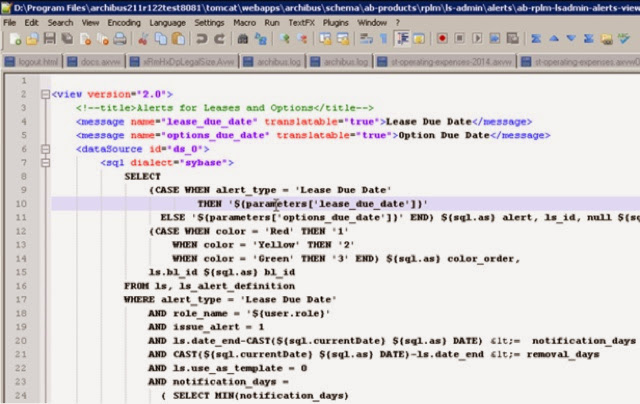This screenshot has height=404, width=640.
Task: Click the Close All files icon
Action: [103, 39]
